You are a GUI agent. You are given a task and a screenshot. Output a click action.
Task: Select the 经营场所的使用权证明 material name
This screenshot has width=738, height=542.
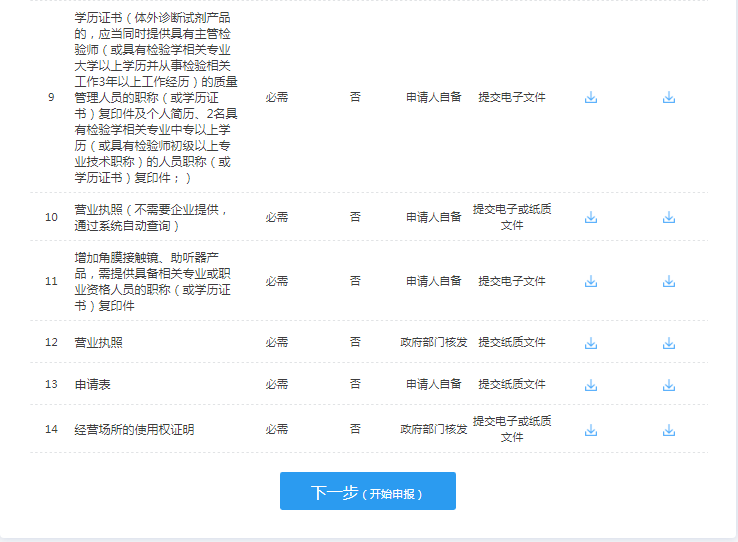coord(134,430)
